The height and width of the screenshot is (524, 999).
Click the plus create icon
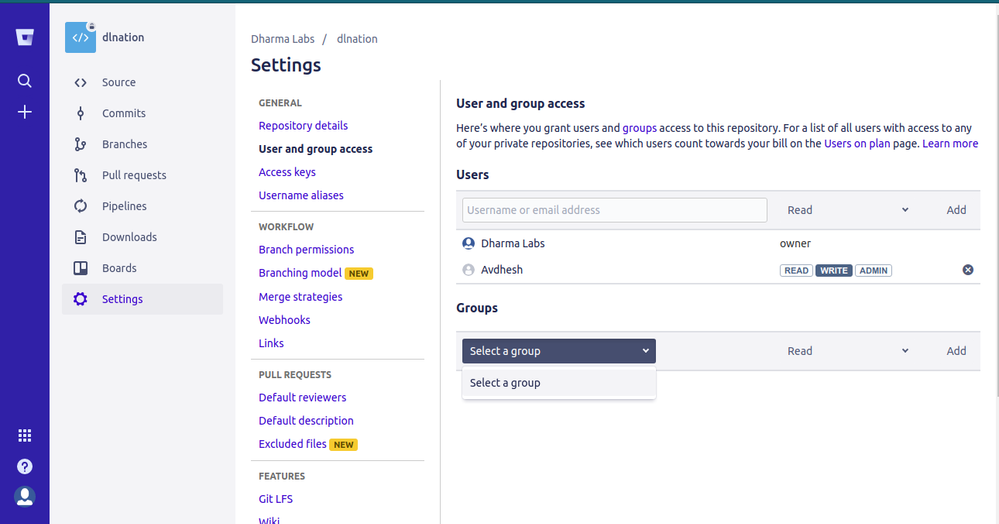pyautogui.click(x=24, y=112)
